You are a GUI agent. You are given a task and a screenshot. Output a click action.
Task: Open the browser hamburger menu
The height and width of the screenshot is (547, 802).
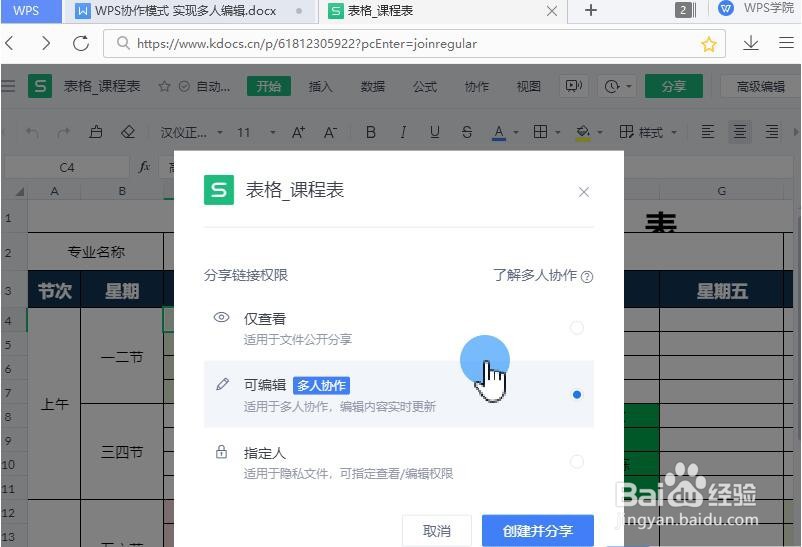point(786,42)
